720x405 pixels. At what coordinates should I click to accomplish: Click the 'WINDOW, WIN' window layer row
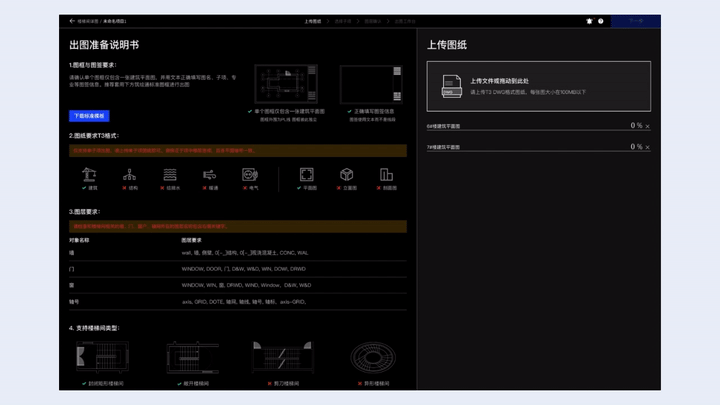pyautogui.click(x=238, y=285)
